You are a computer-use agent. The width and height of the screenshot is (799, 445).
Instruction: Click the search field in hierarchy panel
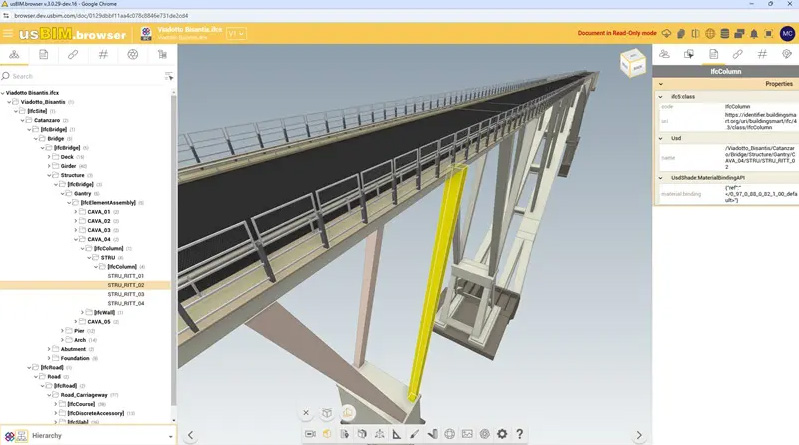tap(82, 76)
